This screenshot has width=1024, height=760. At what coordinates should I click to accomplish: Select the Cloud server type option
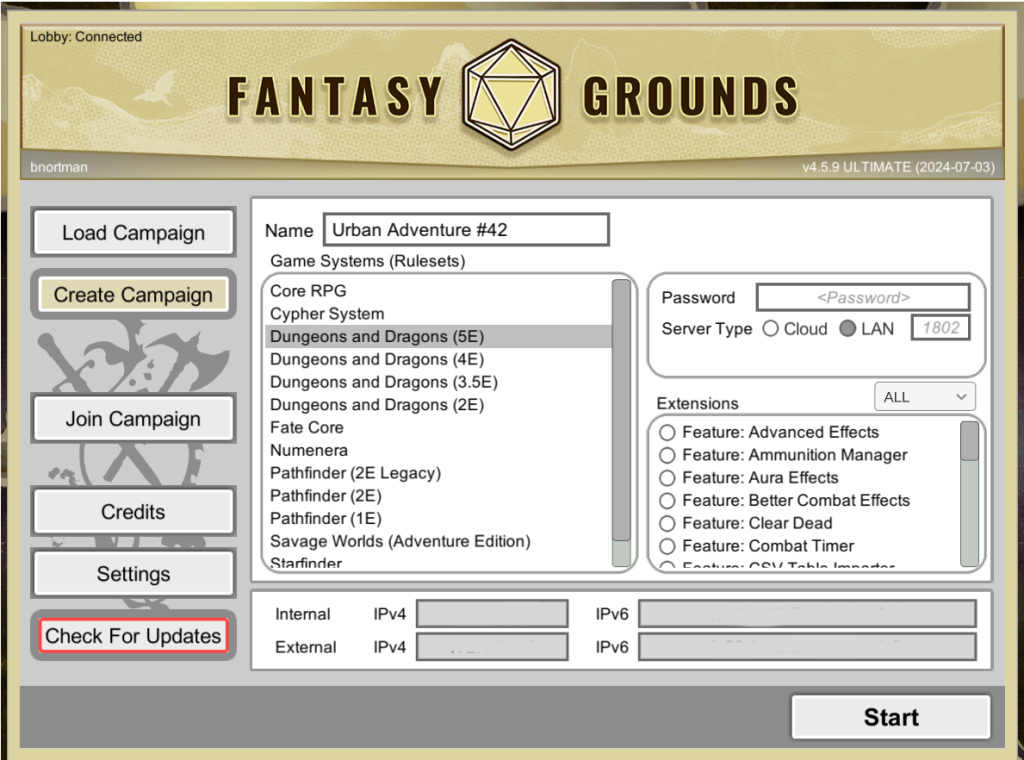(770, 329)
